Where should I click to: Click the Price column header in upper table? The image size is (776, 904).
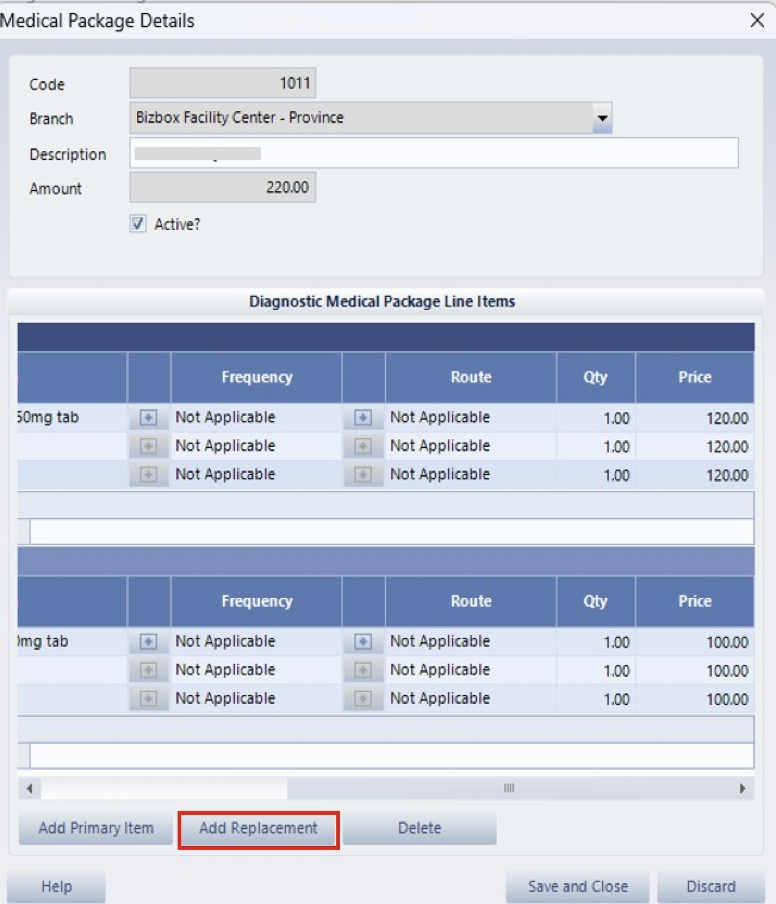point(694,377)
